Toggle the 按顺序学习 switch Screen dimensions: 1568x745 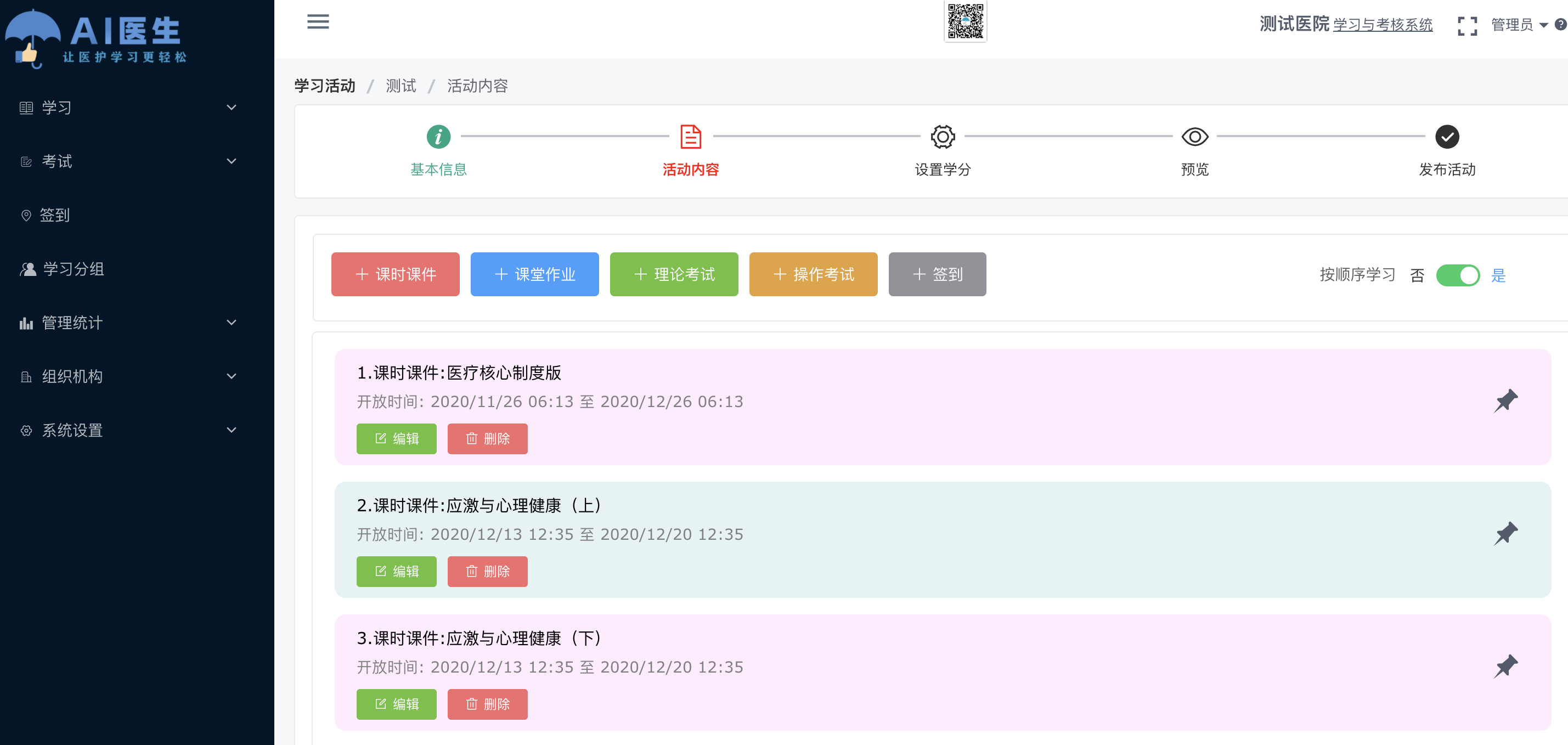point(1458,275)
